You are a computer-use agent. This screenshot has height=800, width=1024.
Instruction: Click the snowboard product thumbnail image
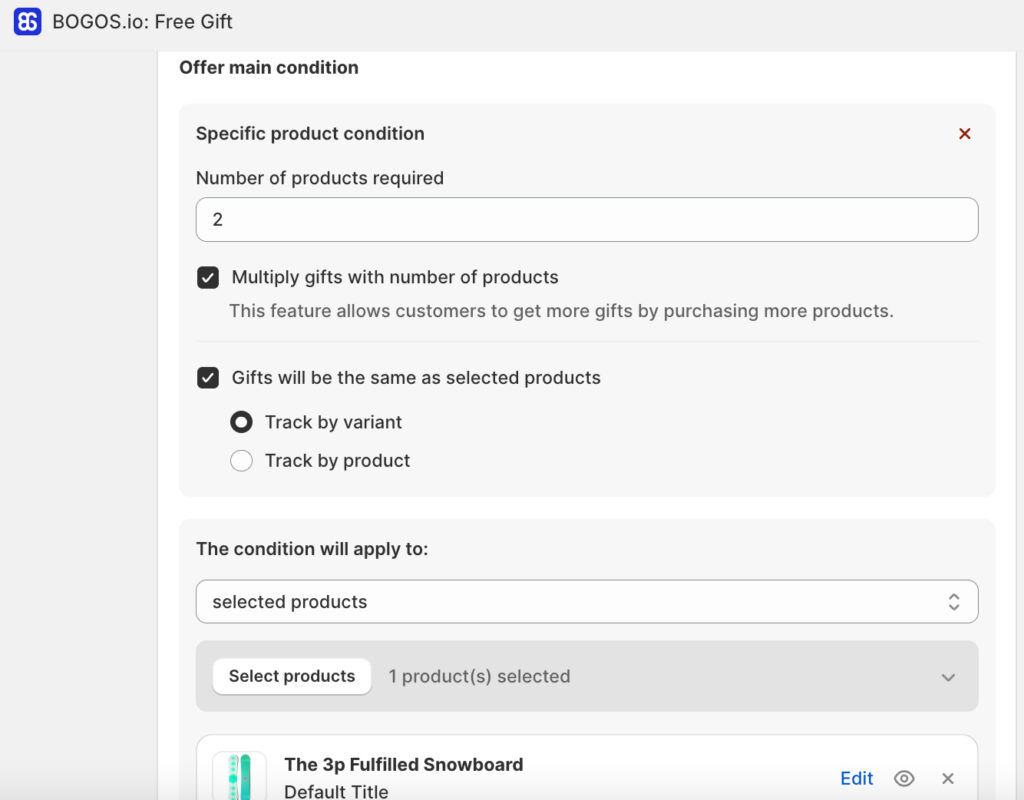click(240, 777)
